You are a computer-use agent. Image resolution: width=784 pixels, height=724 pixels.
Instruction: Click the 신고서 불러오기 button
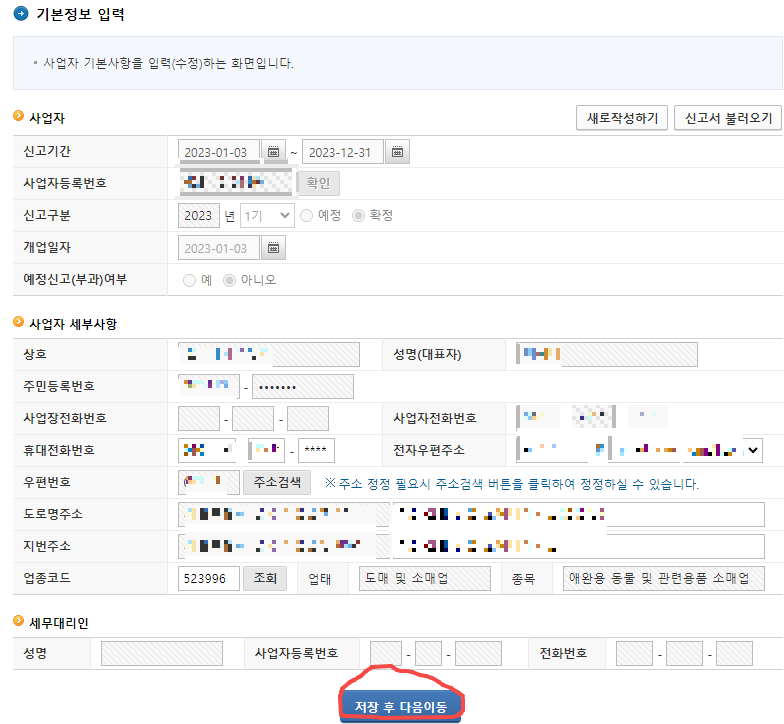pyautogui.click(x=728, y=118)
